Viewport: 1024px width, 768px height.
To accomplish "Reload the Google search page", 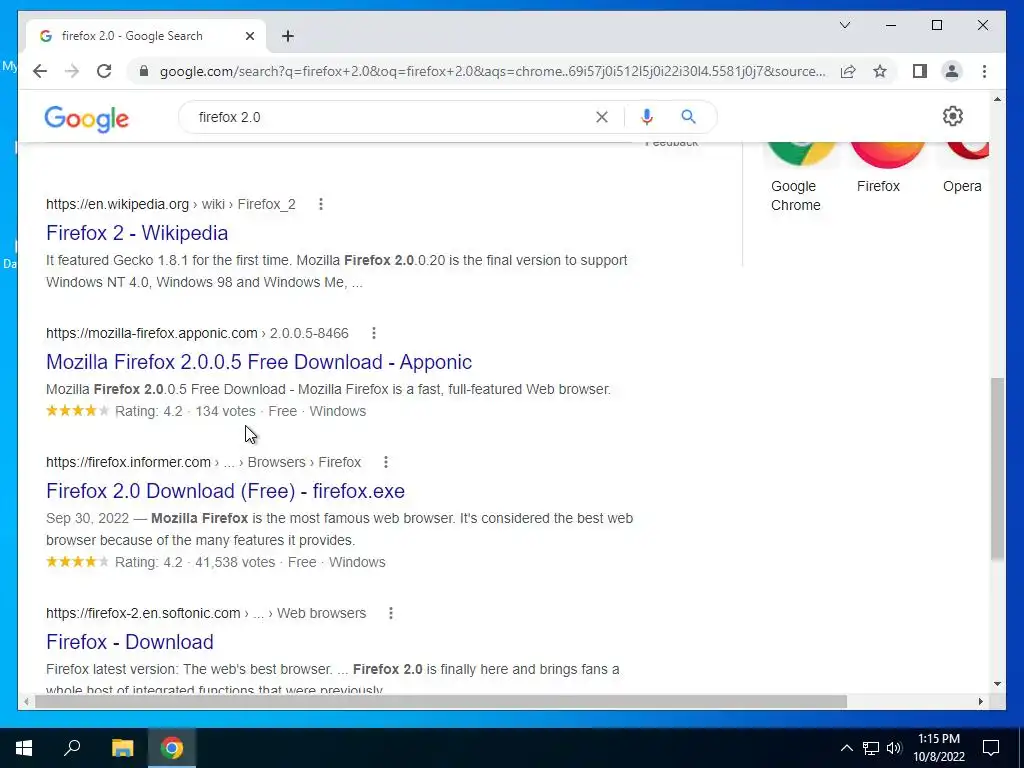I will pyautogui.click(x=104, y=71).
